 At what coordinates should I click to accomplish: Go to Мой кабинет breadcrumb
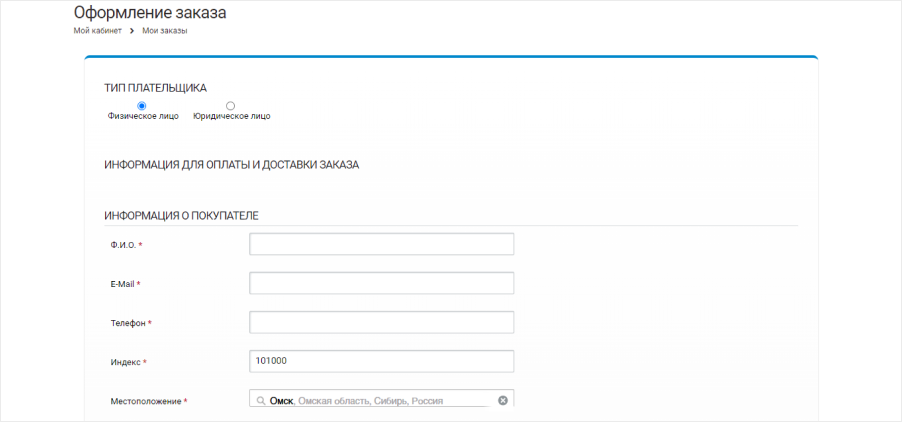point(97,31)
